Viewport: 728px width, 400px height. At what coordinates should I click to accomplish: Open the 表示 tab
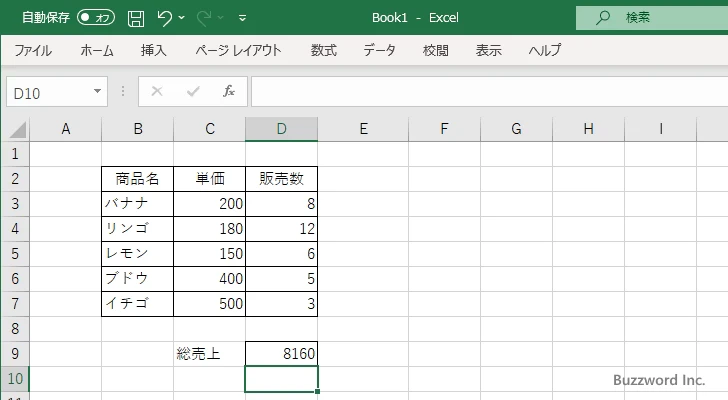coord(488,50)
